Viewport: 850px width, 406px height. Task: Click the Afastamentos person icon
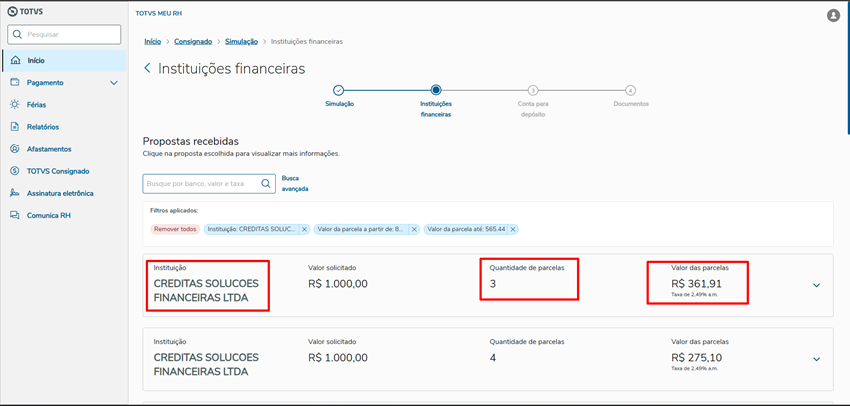pos(15,149)
